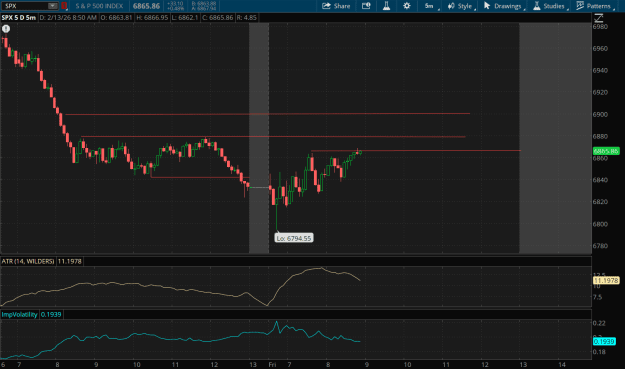Select the red horizontal line near 6900
The height and width of the screenshot is (369, 625).
click(x=267, y=114)
